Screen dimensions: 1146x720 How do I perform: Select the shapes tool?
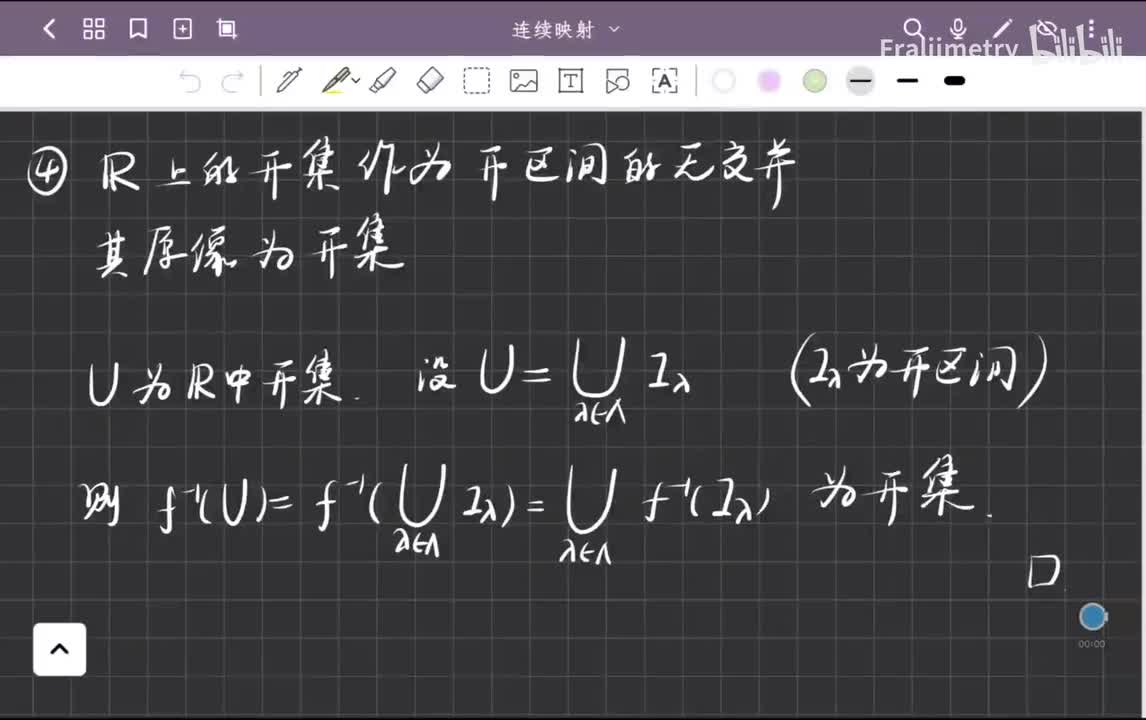click(618, 81)
